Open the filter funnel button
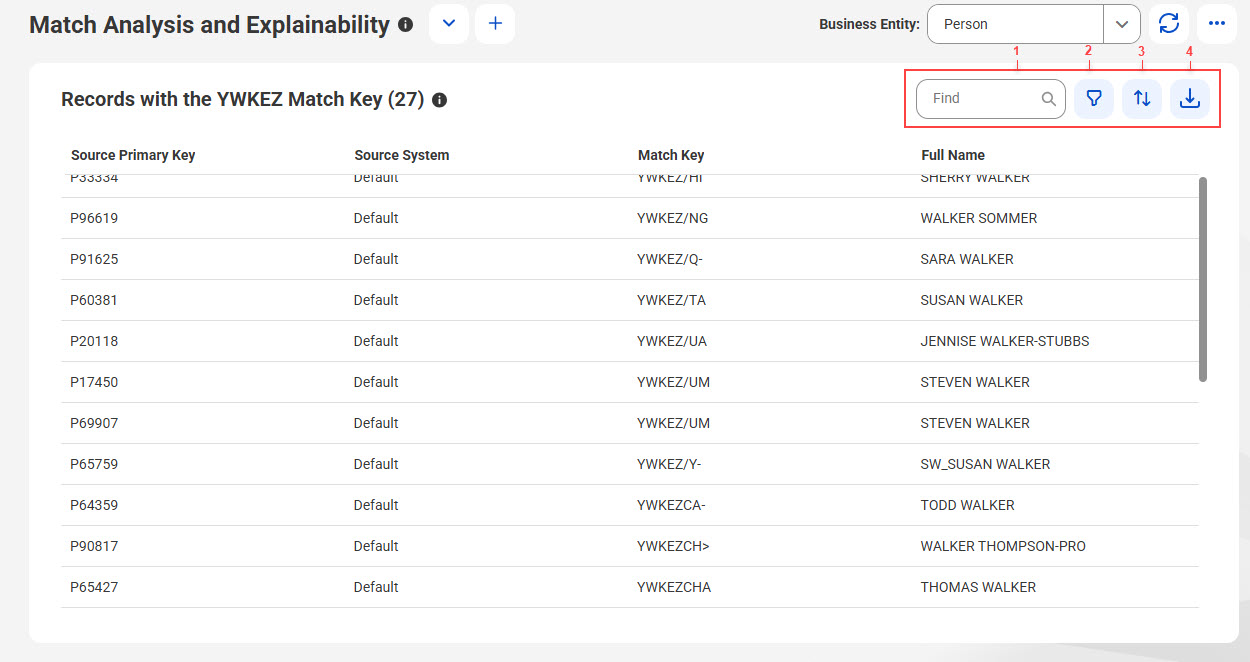1250x662 pixels. coord(1094,99)
